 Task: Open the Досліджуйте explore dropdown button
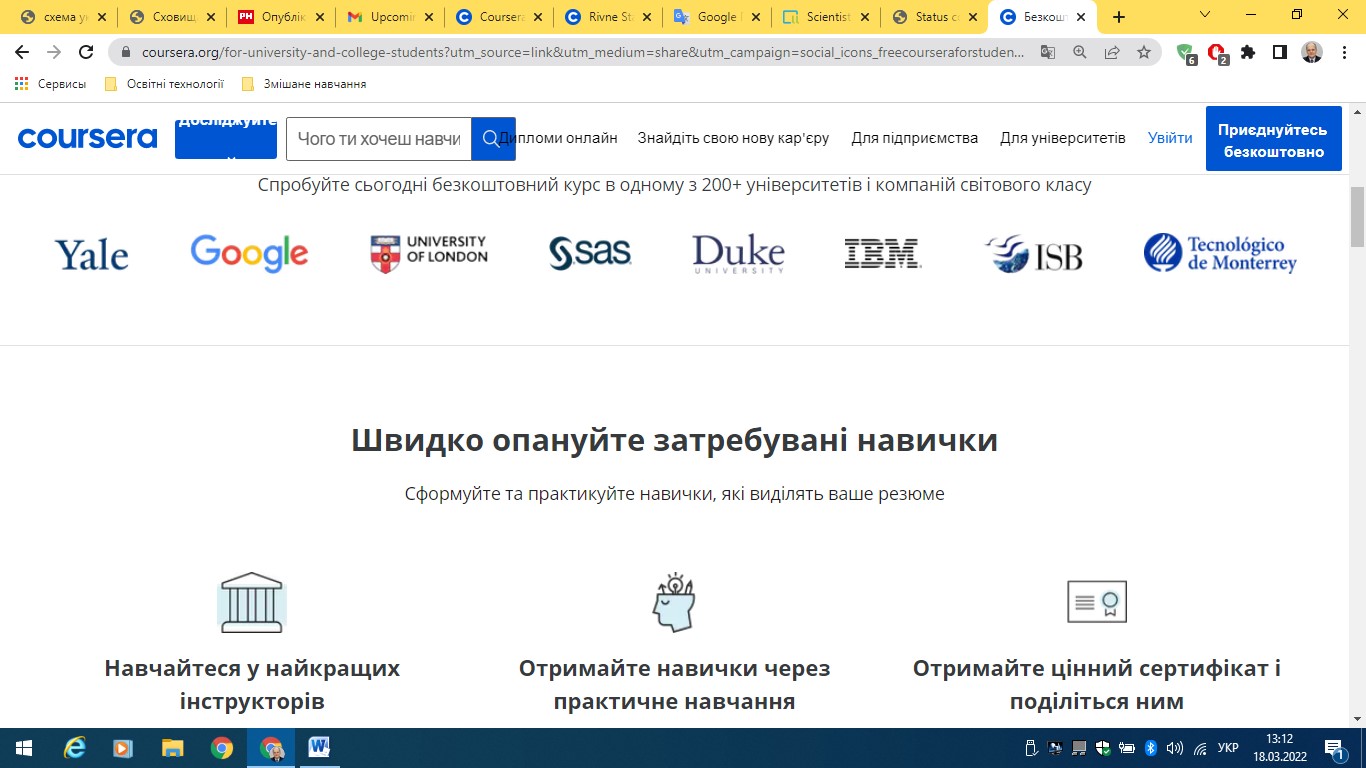click(x=226, y=138)
